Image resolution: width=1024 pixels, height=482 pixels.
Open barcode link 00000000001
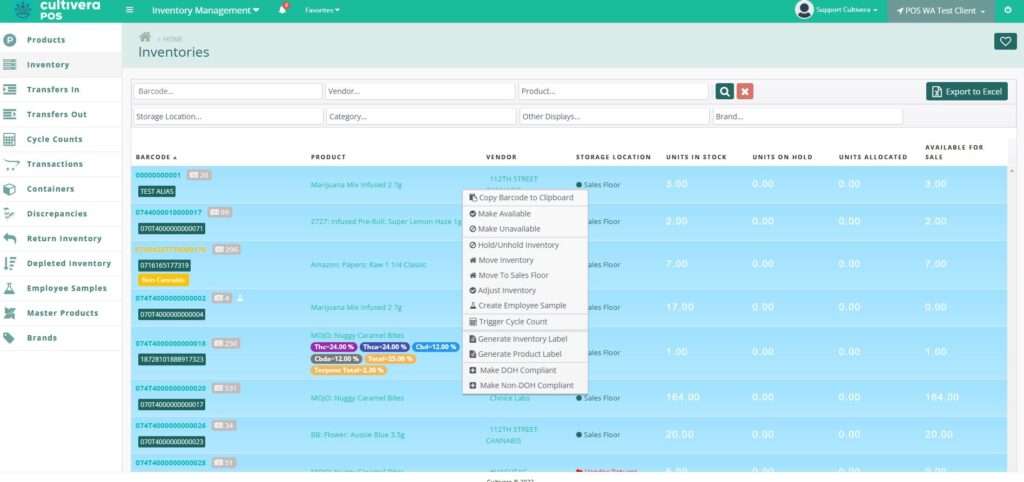point(158,175)
